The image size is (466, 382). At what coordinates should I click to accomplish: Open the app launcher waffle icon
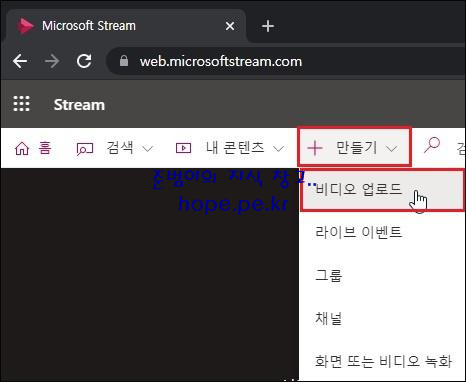click(21, 104)
